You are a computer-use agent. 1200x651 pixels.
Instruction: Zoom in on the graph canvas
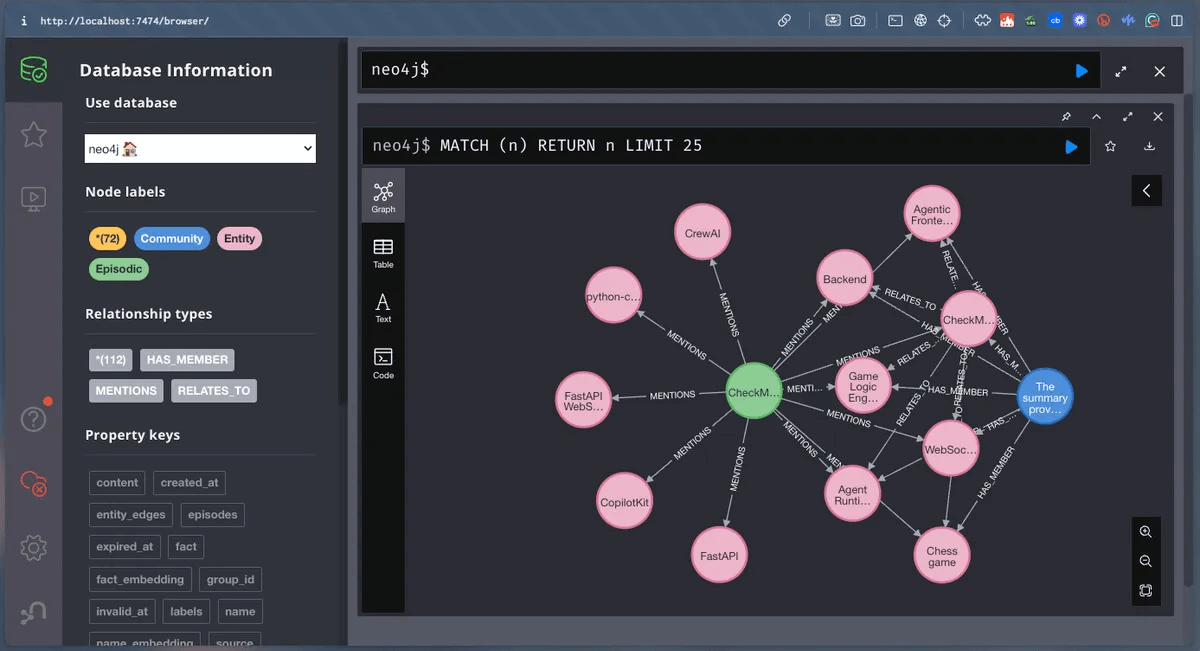pos(1146,532)
